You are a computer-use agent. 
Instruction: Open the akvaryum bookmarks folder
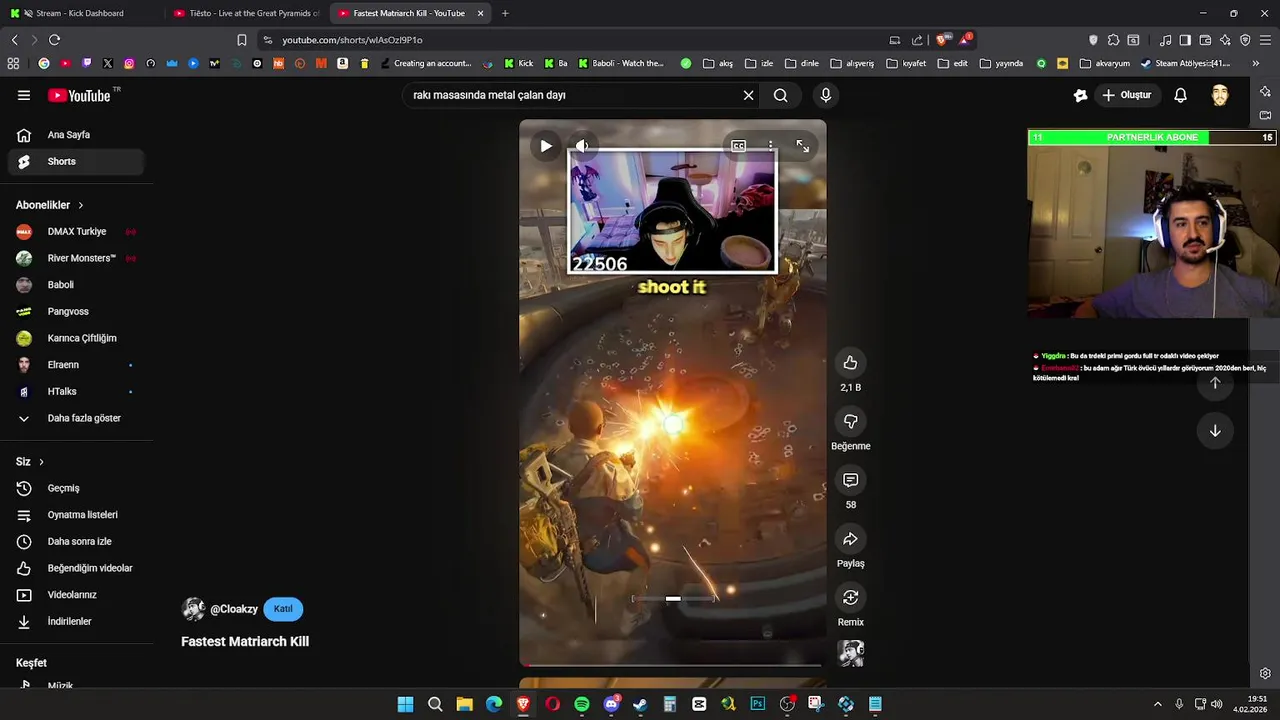(1105, 63)
